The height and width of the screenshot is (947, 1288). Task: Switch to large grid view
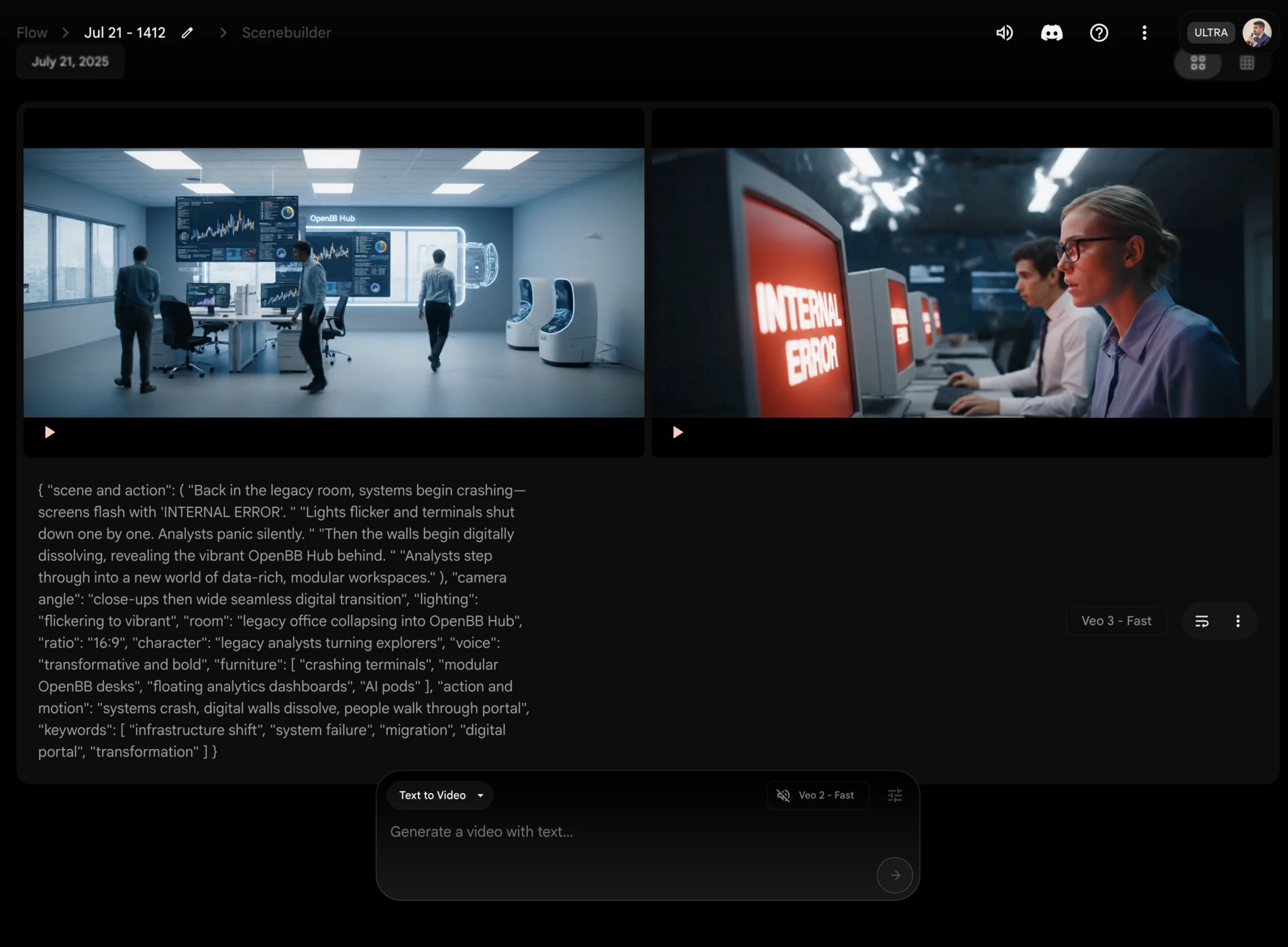click(x=1198, y=63)
